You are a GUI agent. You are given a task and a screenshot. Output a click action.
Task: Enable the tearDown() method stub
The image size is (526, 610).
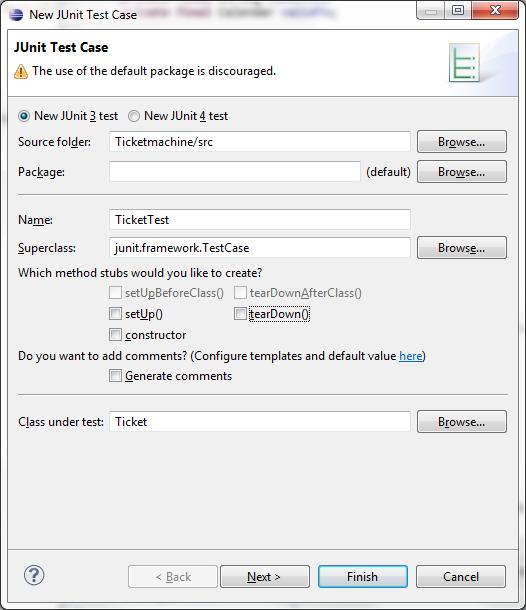click(x=240, y=314)
